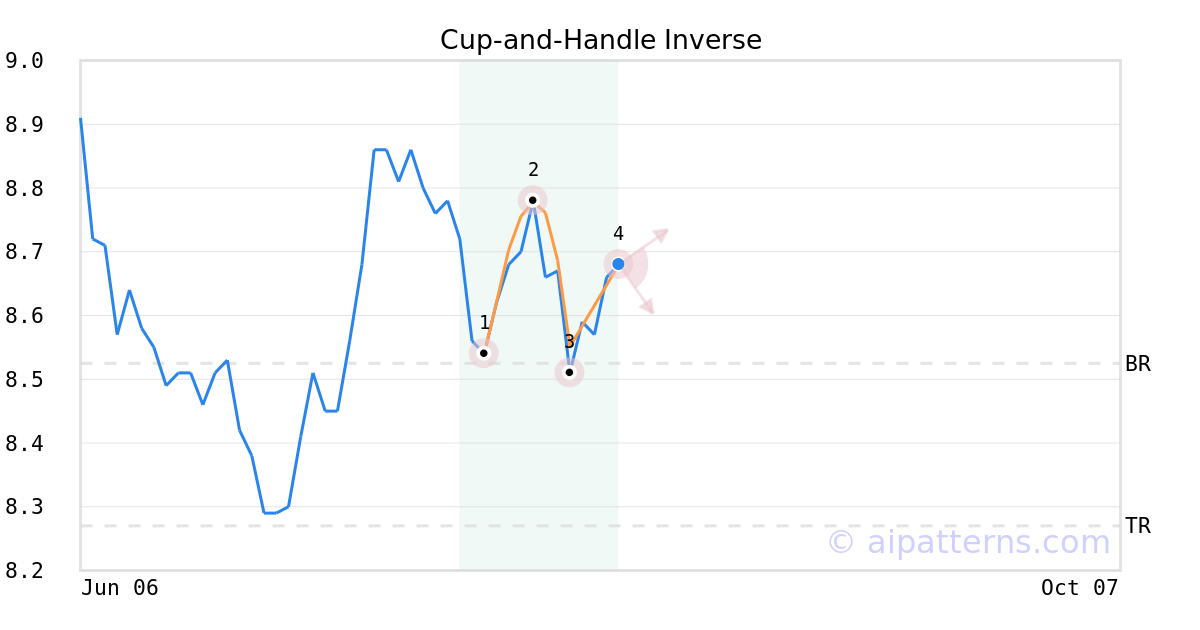Click the number 2 label above the peak
The image size is (1200, 630).
533,170
